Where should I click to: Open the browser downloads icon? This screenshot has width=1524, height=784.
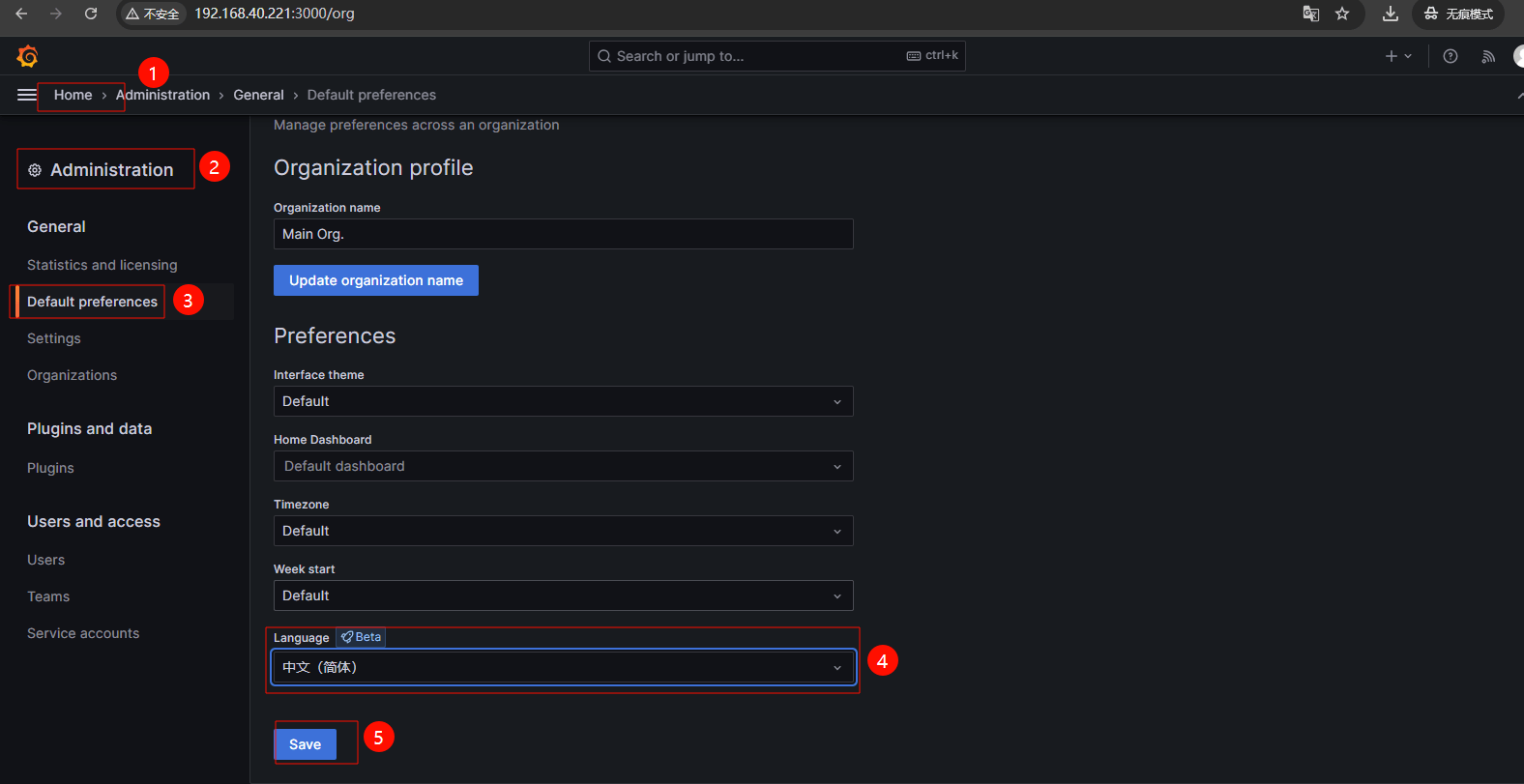pos(1390,14)
